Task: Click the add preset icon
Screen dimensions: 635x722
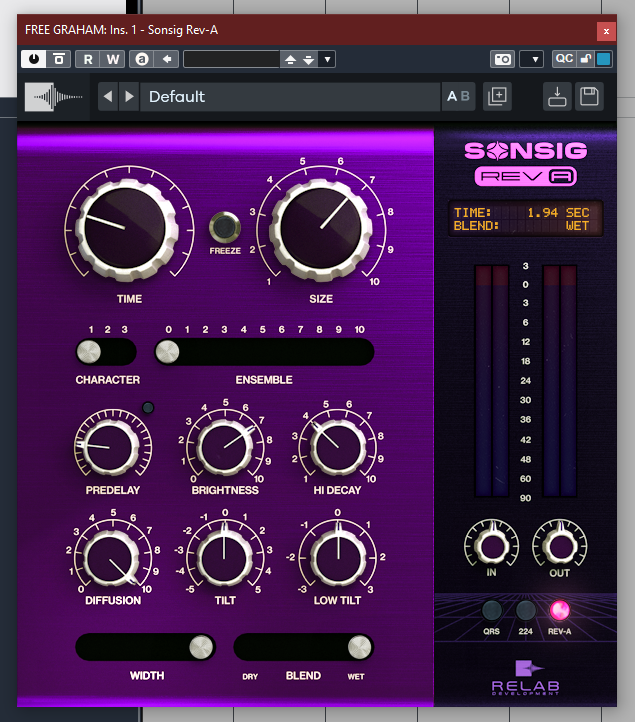Action: pyautogui.click(x=497, y=96)
